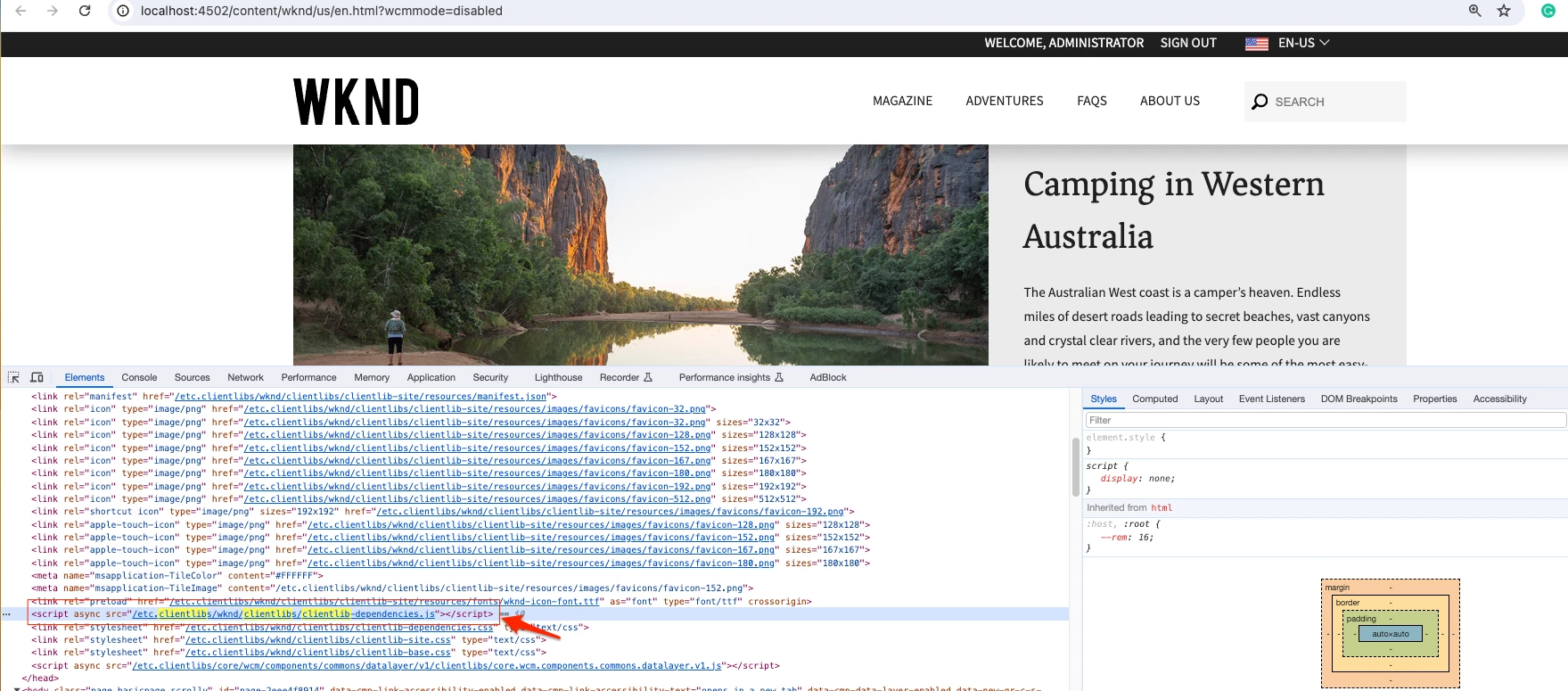
Task: Open the Application tab
Action: click(x=431, y=378)
